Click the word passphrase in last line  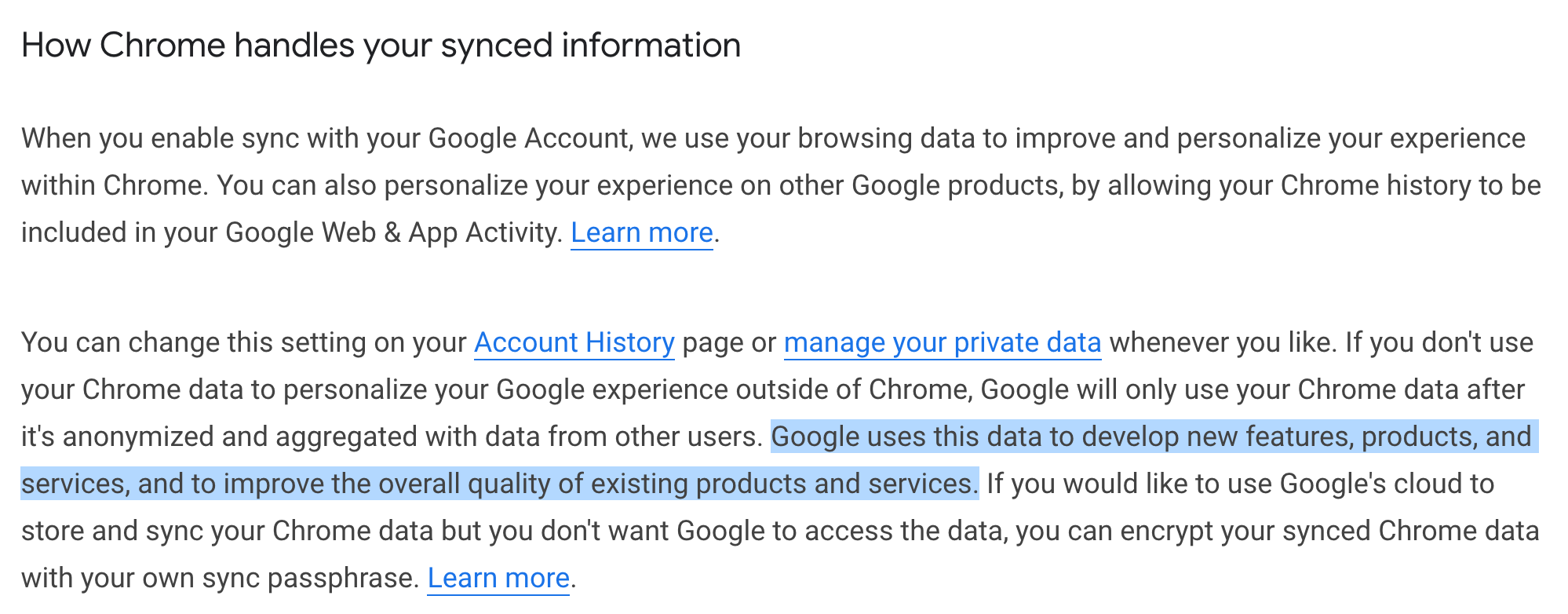pyautogui.click(x=339, y=578)
